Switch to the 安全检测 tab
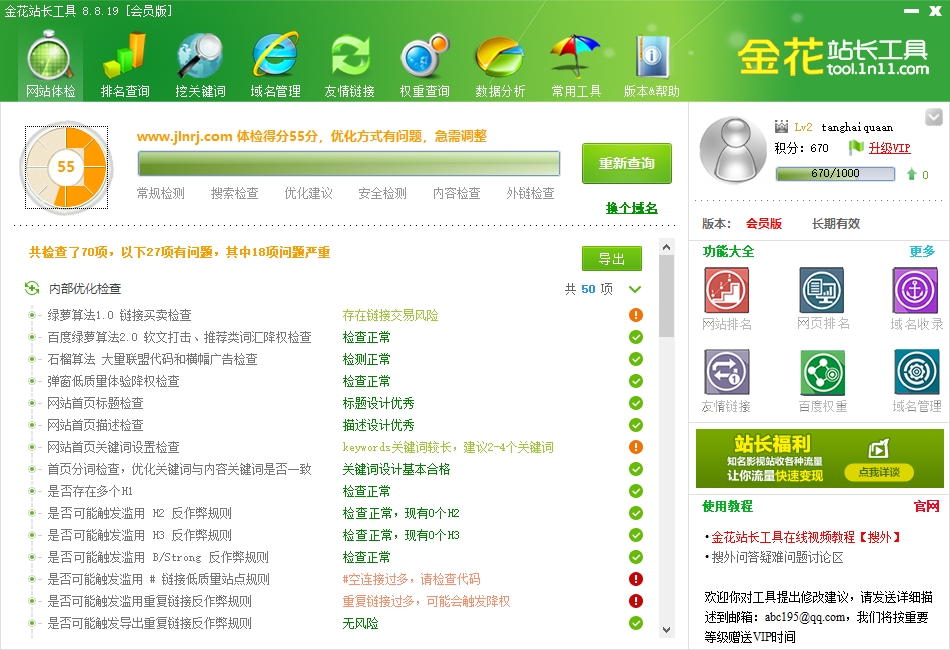The image size is (950, 650). coord(382,194)
